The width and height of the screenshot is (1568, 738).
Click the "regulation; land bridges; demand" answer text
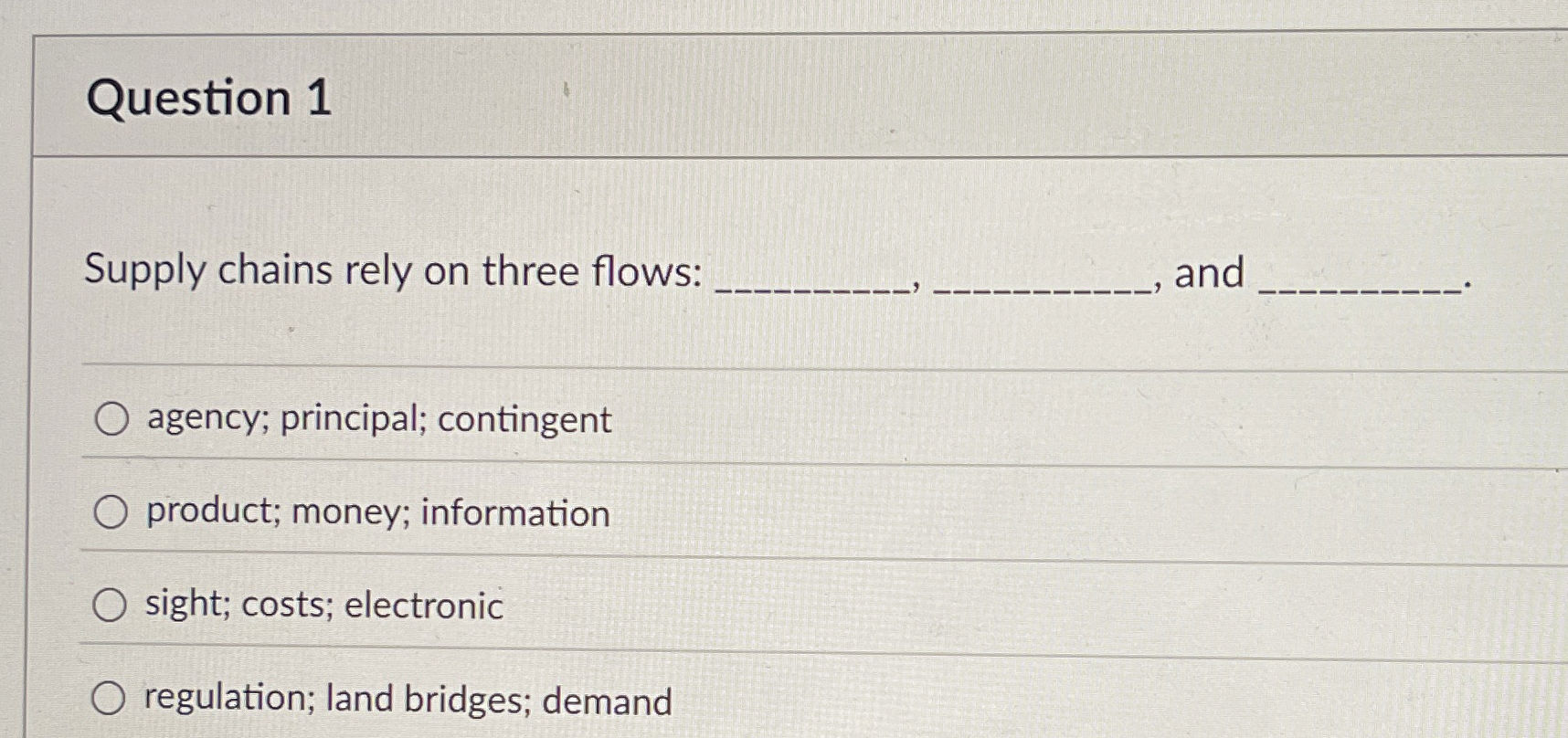[408, 700]
